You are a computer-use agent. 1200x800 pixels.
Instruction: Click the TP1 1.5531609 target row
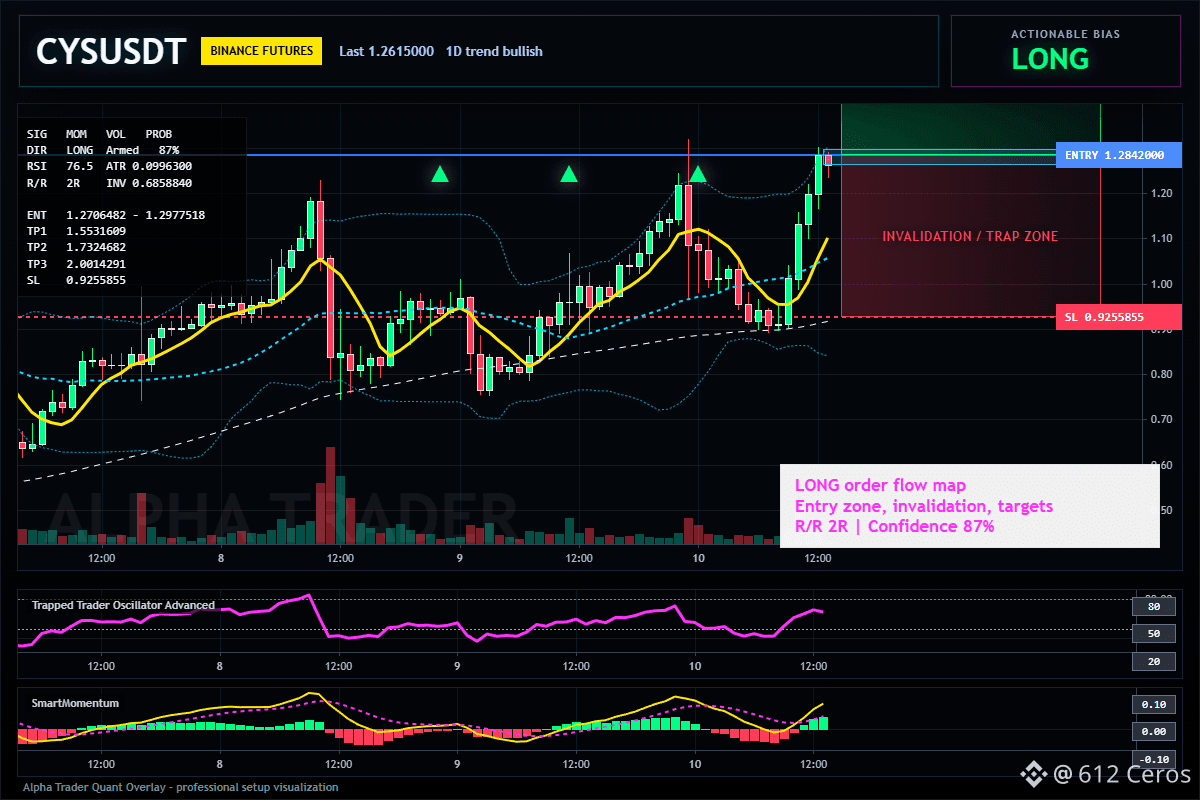pos(77,231)
